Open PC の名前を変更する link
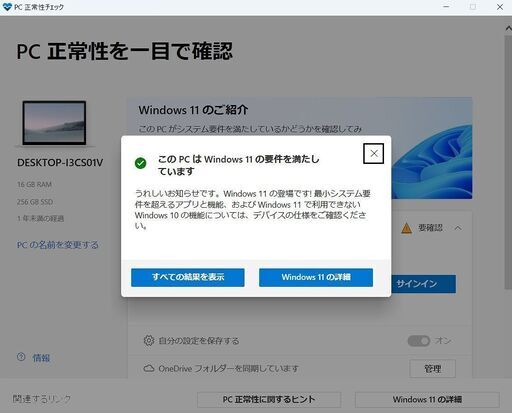The width and height of the screenshot is (512, 413). coord(58,245)
